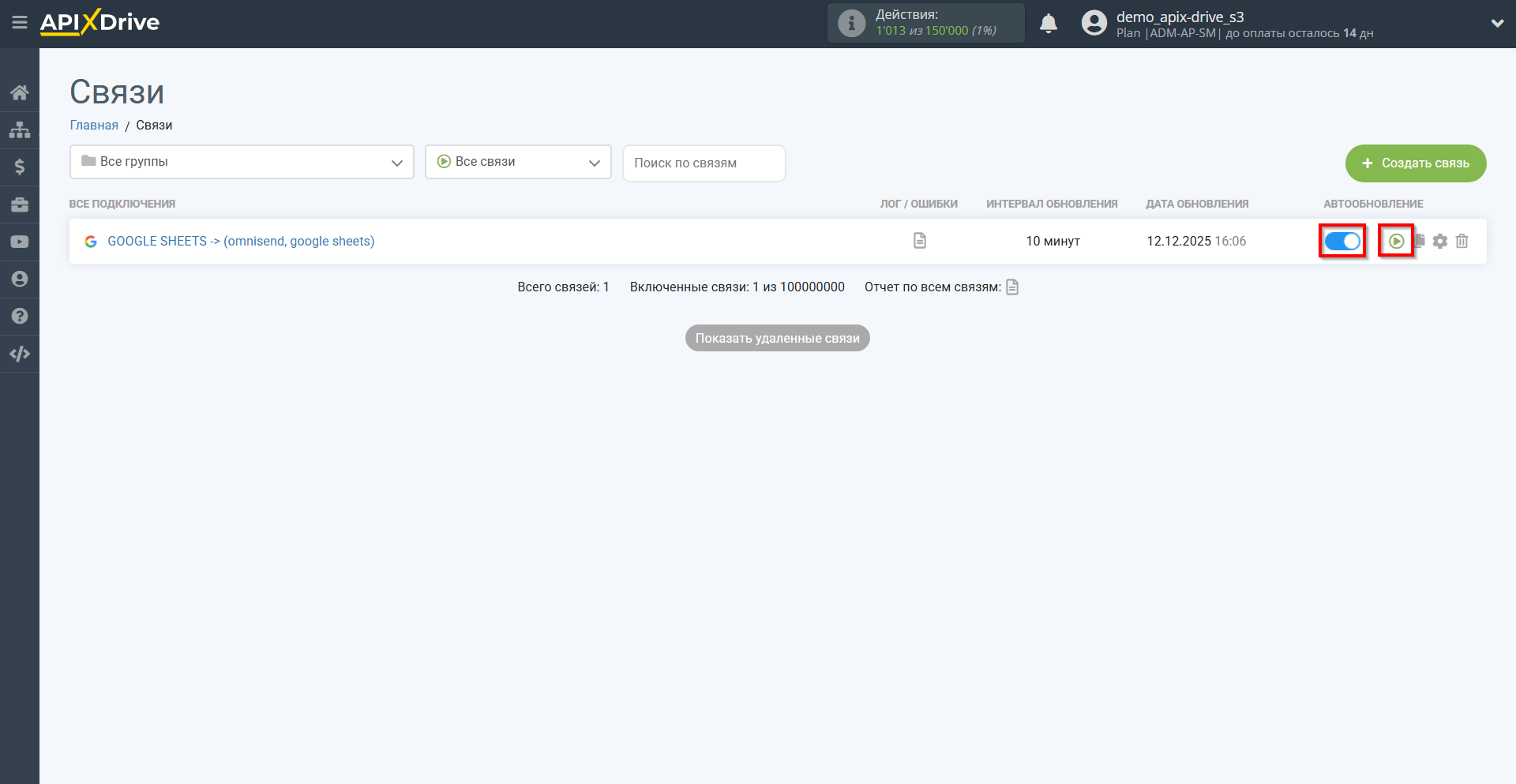Image resolution: width=1516 pixels, height=784 pixels.
Task: Open the "Все группы" dropdown
Action: click(x=241, y=161)
